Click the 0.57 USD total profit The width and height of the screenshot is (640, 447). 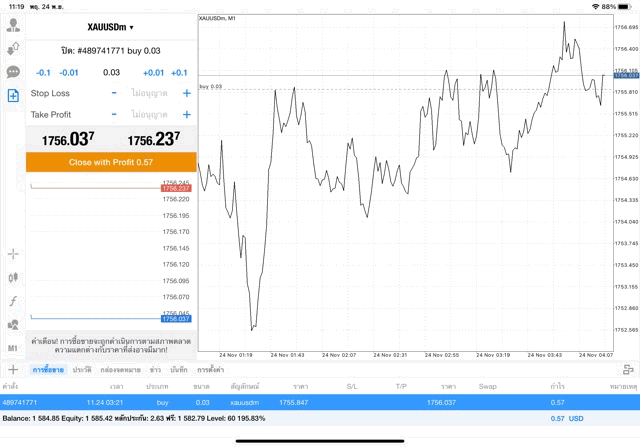click(x=567, y=418)
